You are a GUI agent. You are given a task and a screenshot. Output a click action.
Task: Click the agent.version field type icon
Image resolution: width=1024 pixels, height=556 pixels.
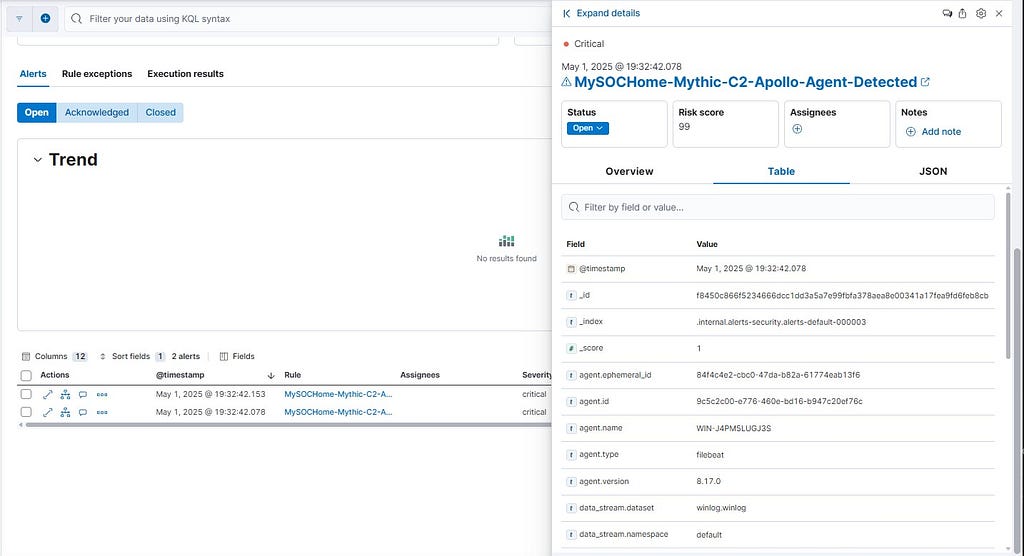tap(571, 482)
